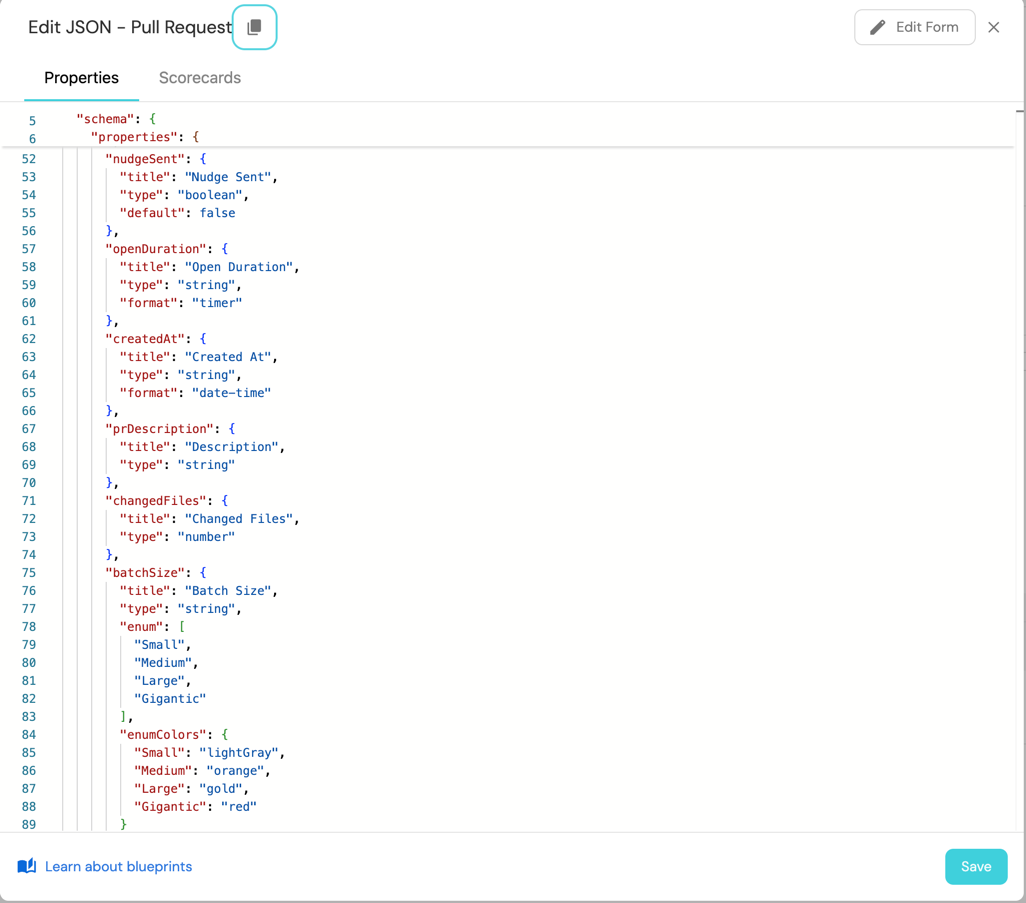Select the Properties tab
1026x903 pixels.
click(x=81, y=78)
